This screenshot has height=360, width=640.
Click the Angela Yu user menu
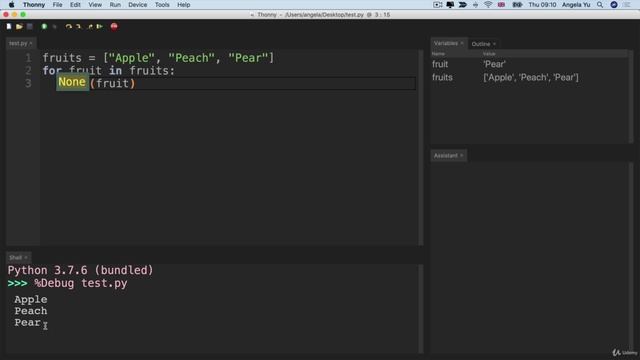pos(576,5)
